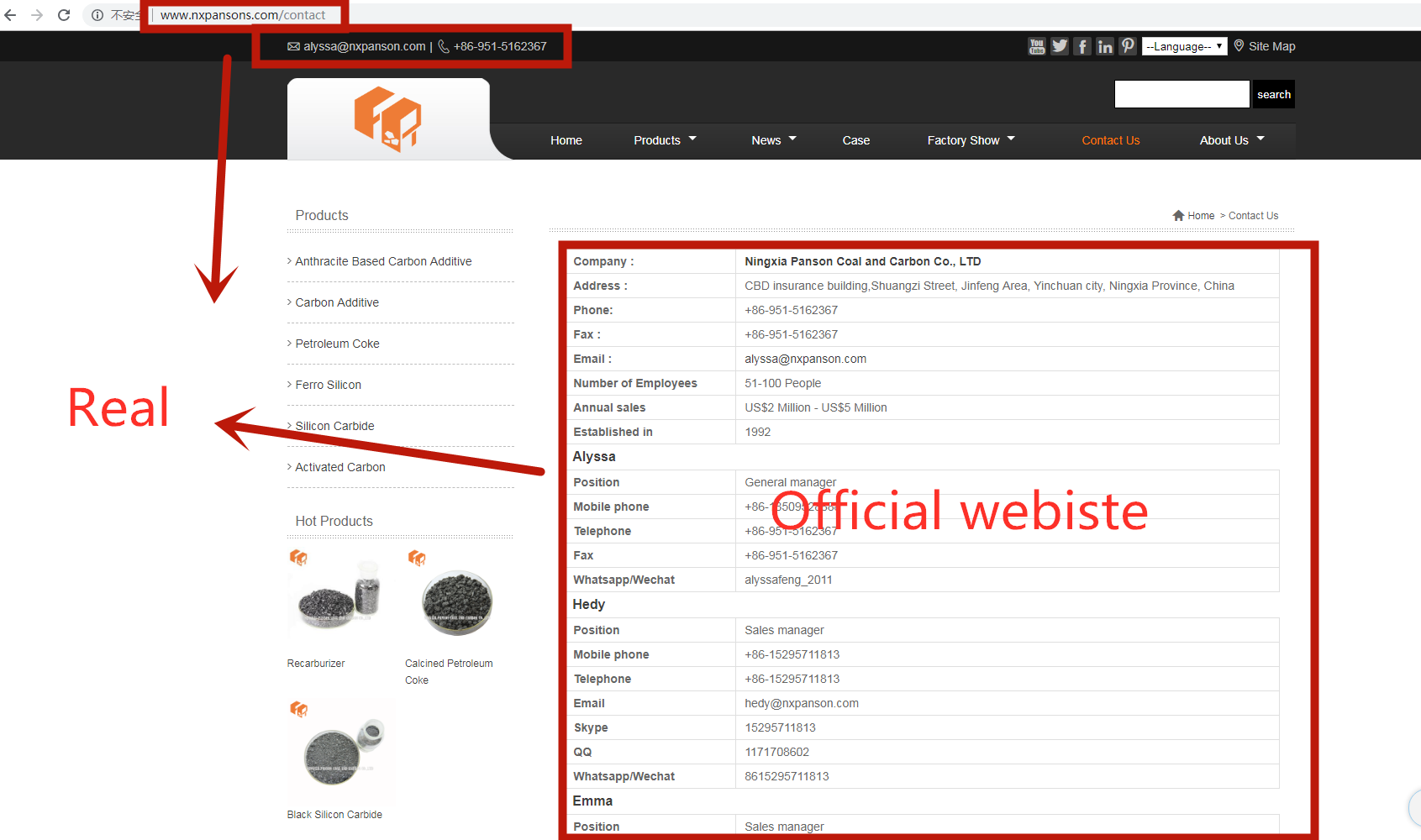Open Black Silicon Carbide product thumbnail
1421x840 pixels.
338,748
